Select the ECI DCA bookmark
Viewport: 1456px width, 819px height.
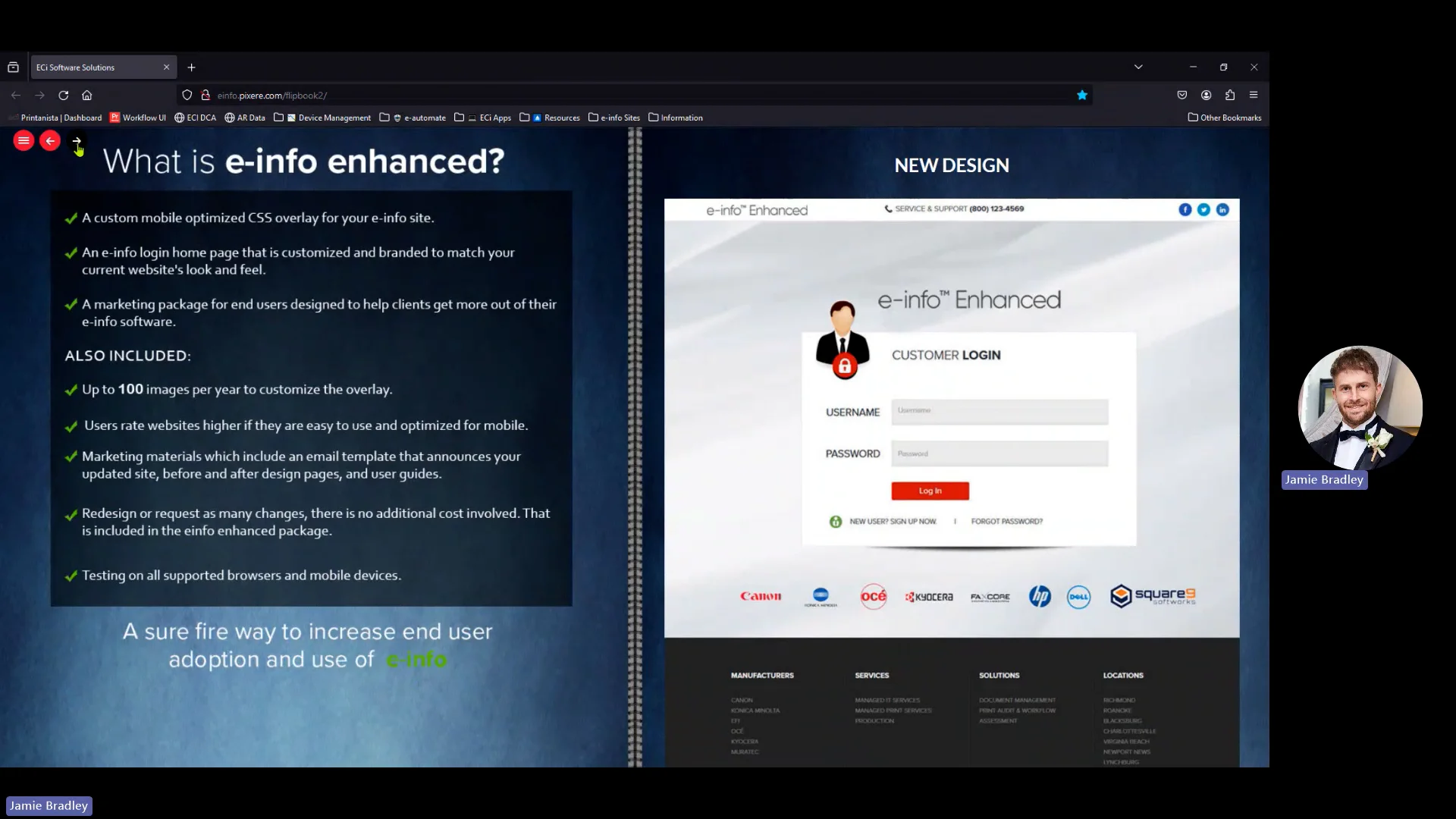(200, 118)
